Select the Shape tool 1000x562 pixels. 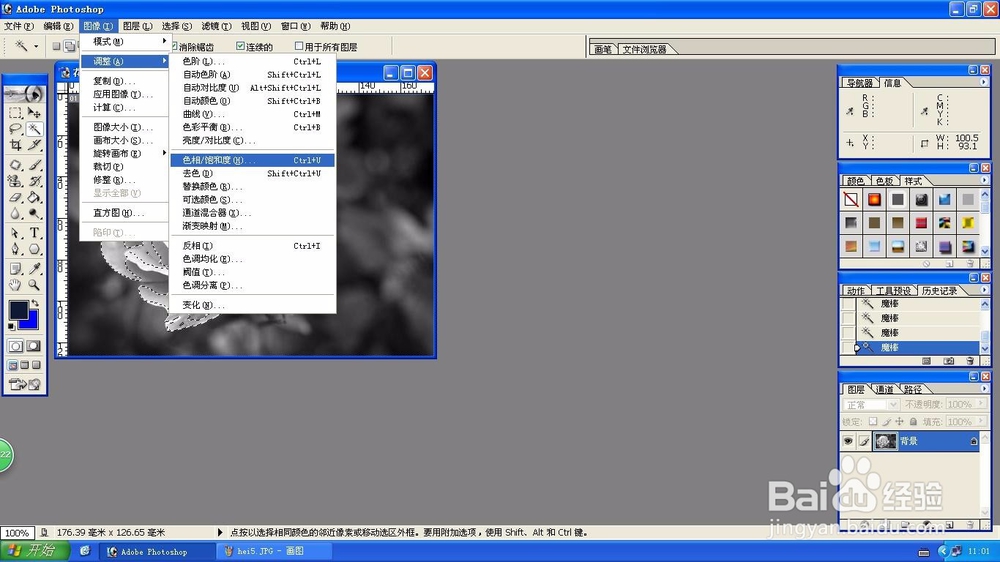[x=34, y=249]
